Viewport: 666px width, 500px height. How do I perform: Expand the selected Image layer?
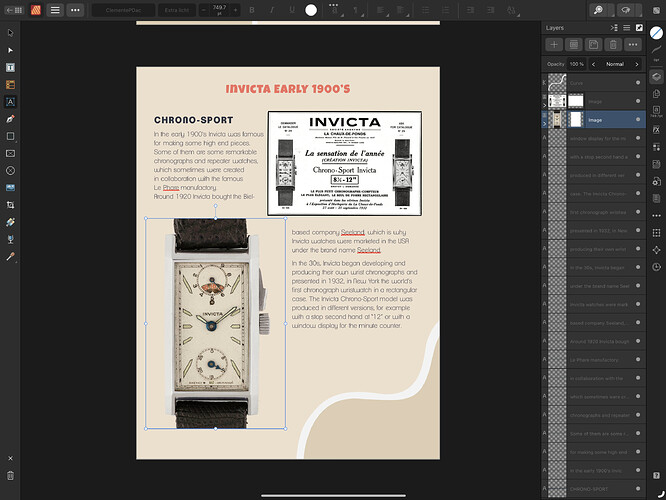coord(545,124)
